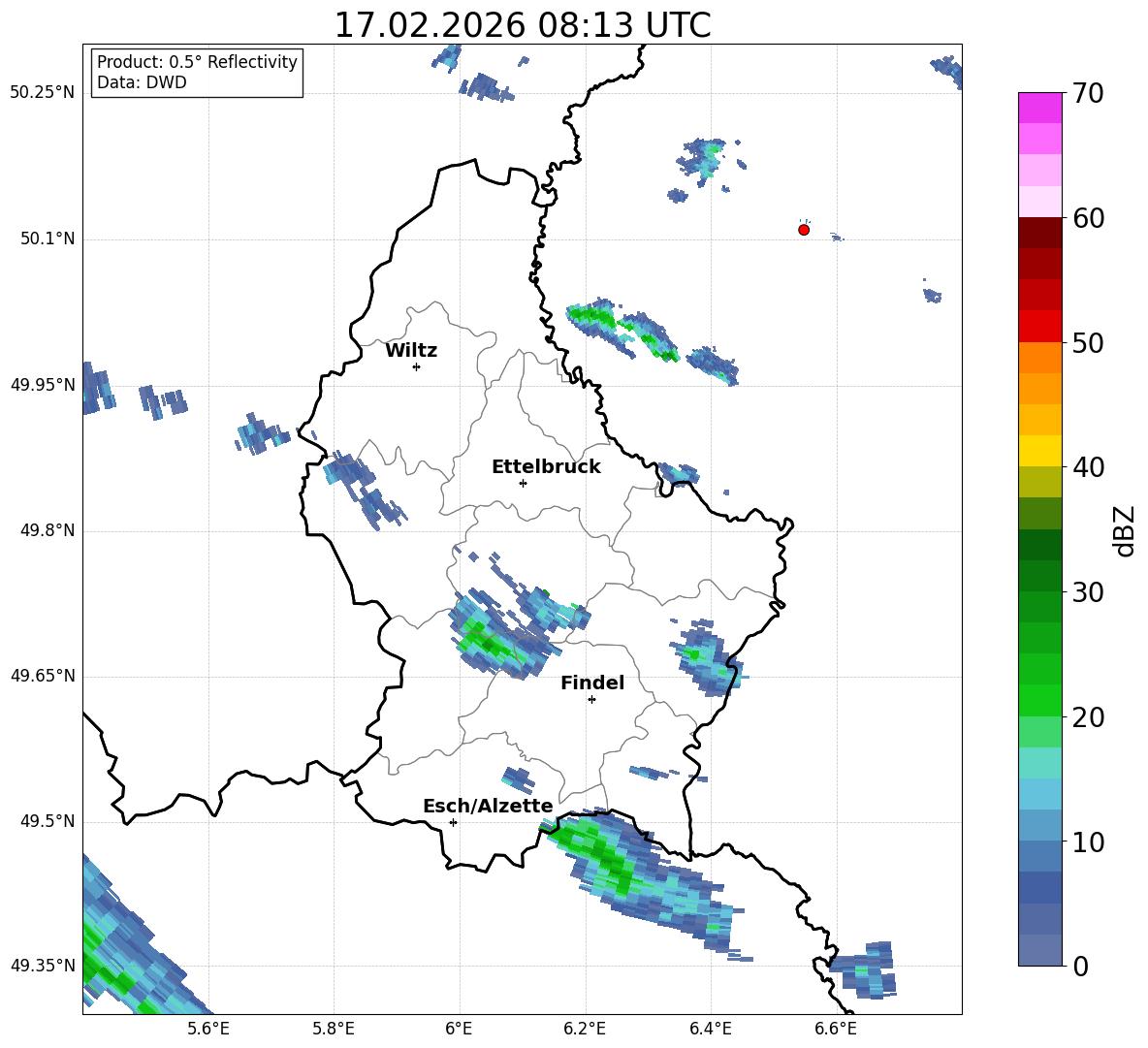This screenshot has height=1048, width=1148.
Task: Pick the dark maroon swatch just below 60
Action: pyautogui.click(x=1040, y=233)
